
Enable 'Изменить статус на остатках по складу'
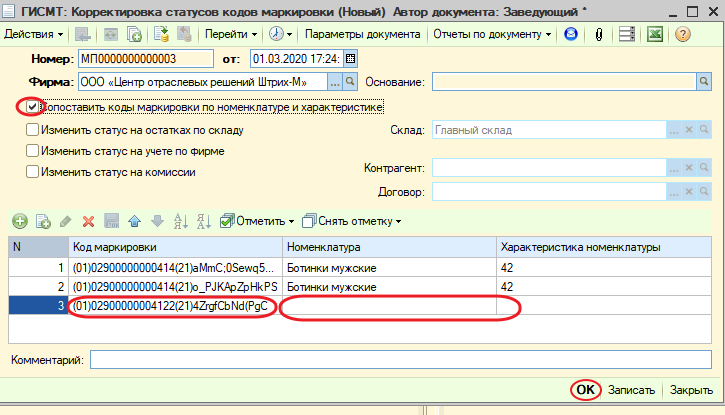pos(34,130)
